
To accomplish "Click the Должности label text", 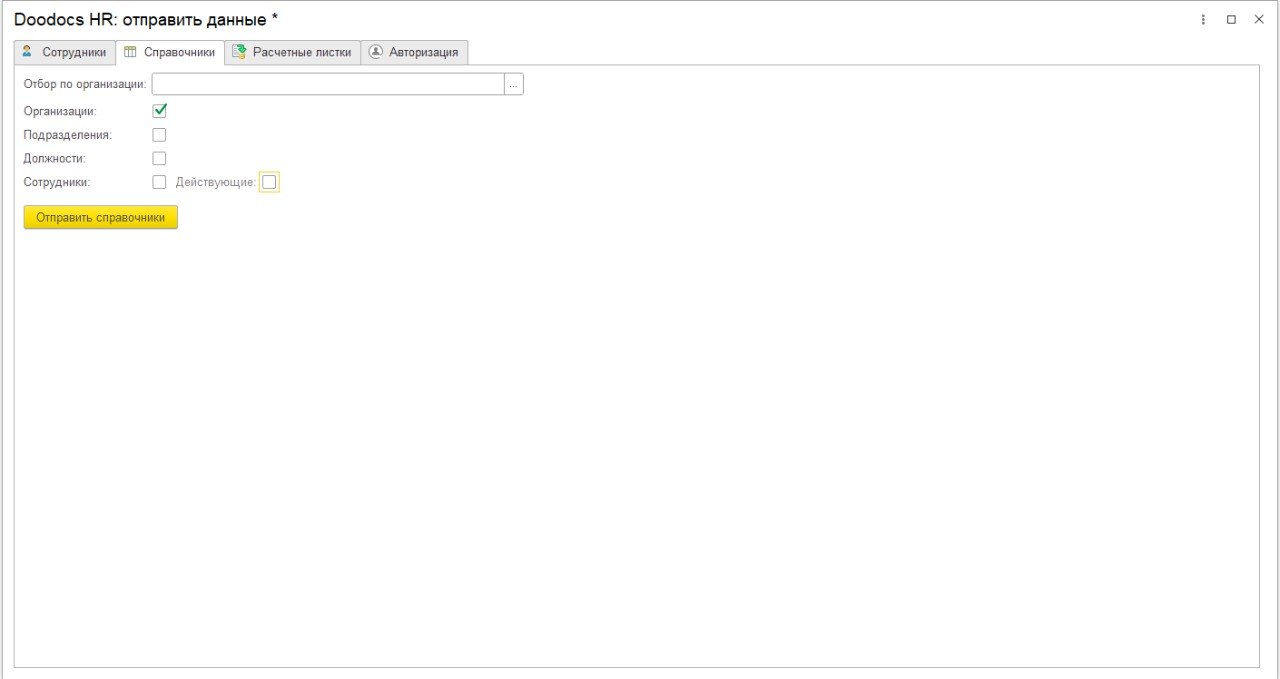I will [x=55, y=158].
